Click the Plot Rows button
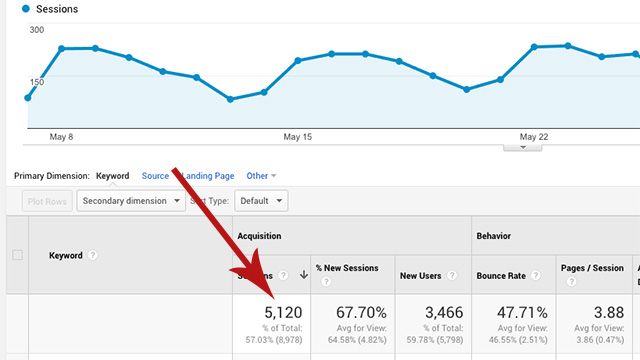The height and width of the screenshot is (360, 640). 47,201
